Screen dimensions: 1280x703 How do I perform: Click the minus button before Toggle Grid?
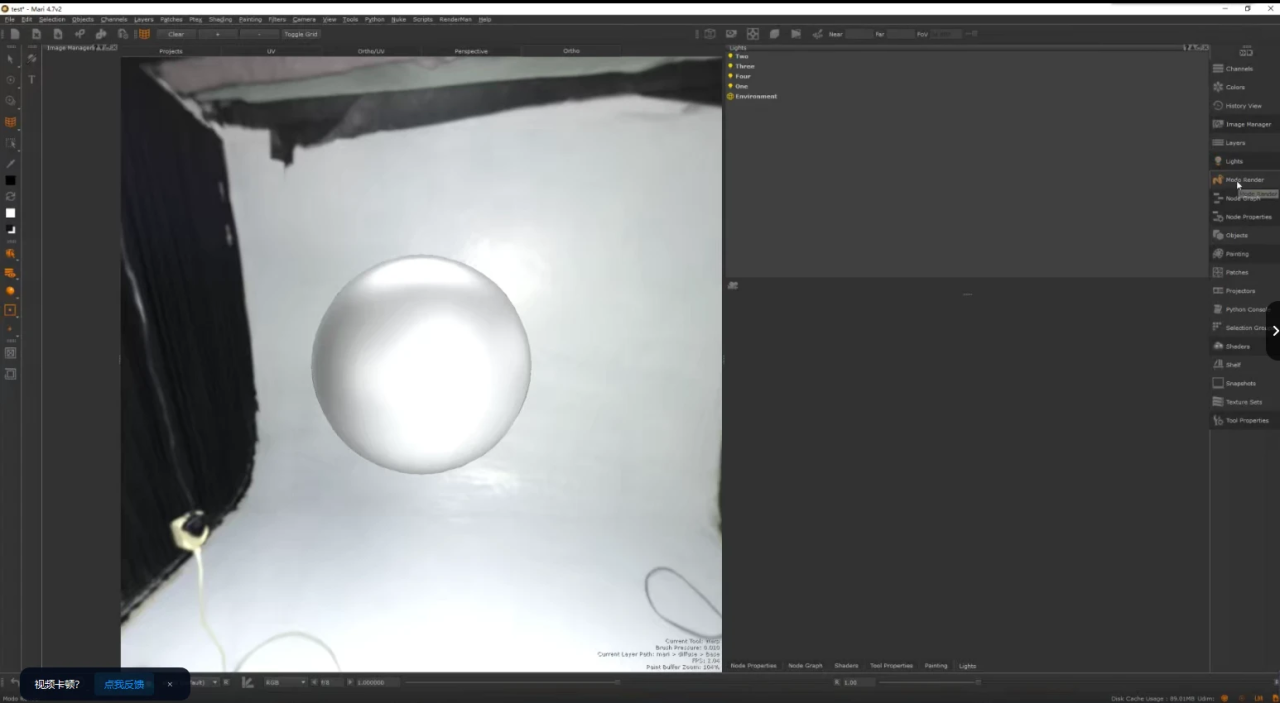tap(260, 34)
